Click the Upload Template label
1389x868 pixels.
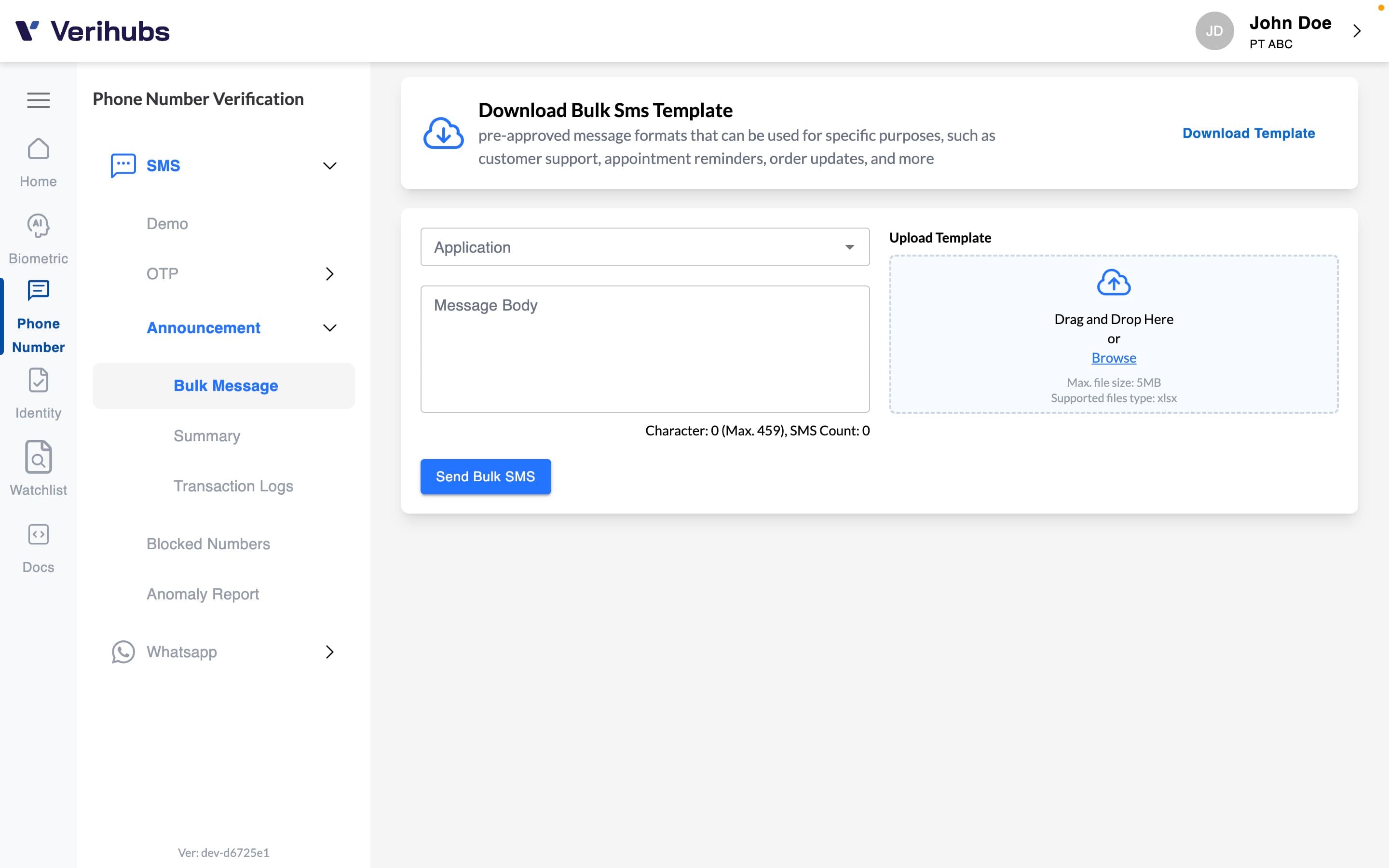pos(940,238)
